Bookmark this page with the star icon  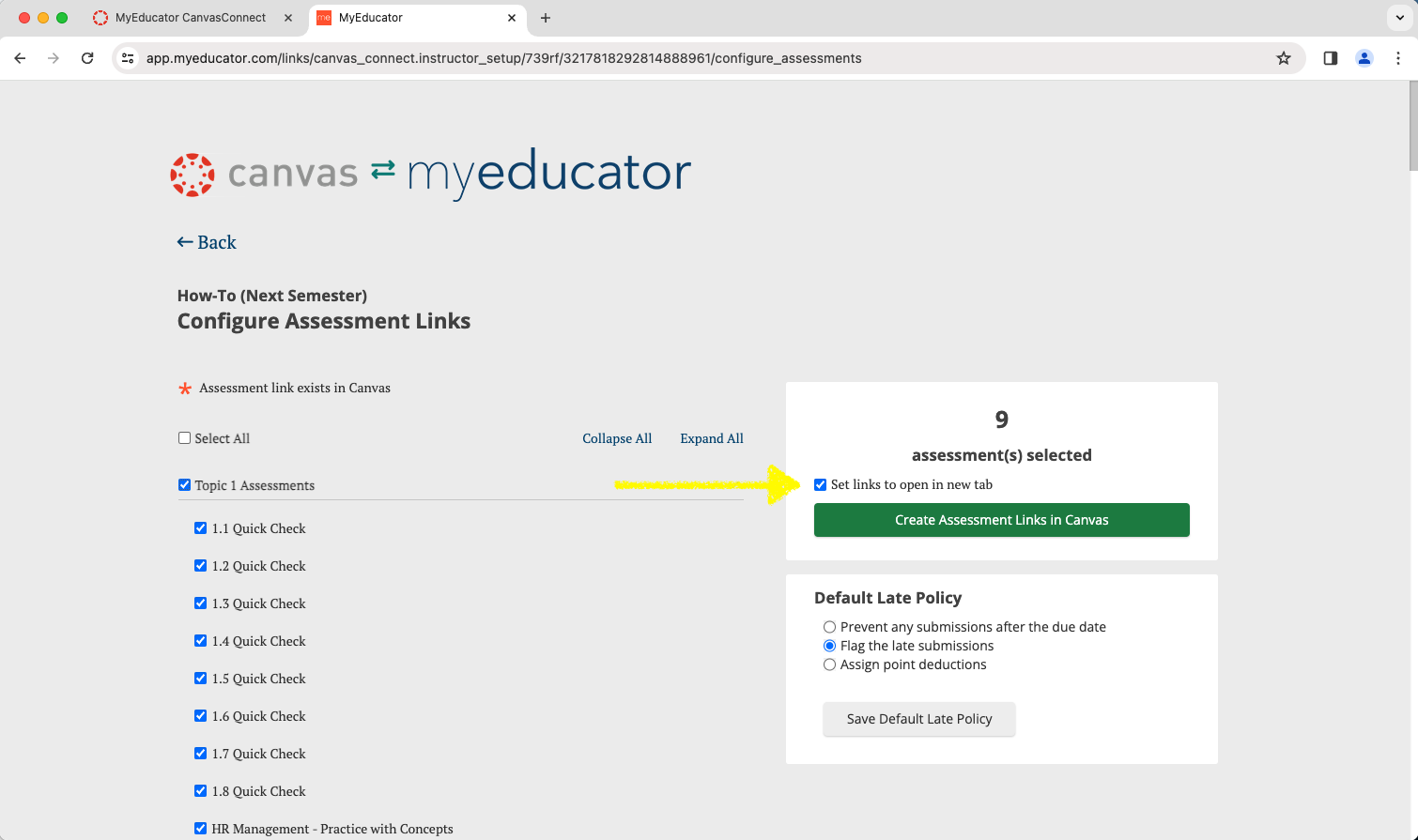[x=1284, y=58]
